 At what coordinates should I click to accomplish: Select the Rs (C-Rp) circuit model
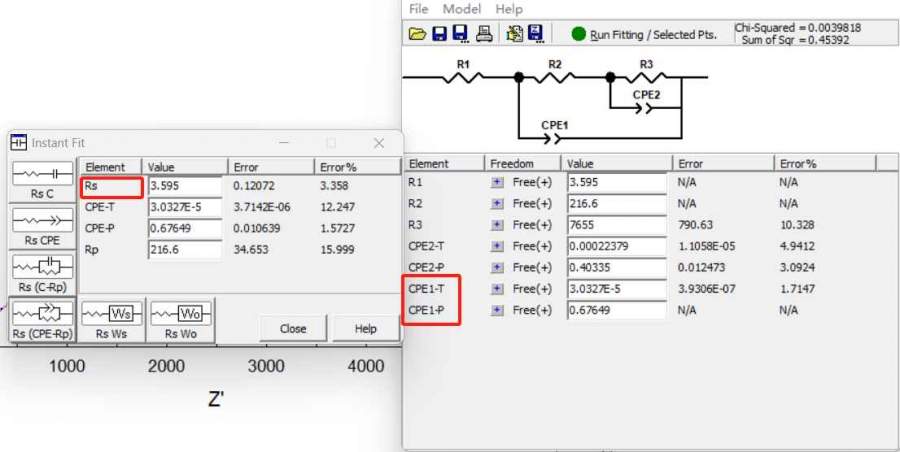[42, 274]
